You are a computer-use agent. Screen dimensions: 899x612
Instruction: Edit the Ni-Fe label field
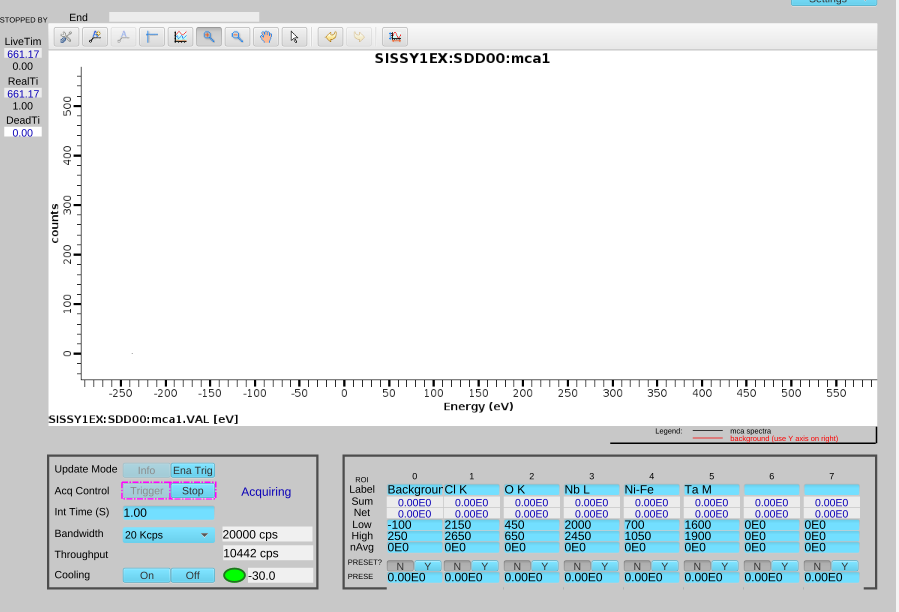pyautogui.click(x=651, y=490)
